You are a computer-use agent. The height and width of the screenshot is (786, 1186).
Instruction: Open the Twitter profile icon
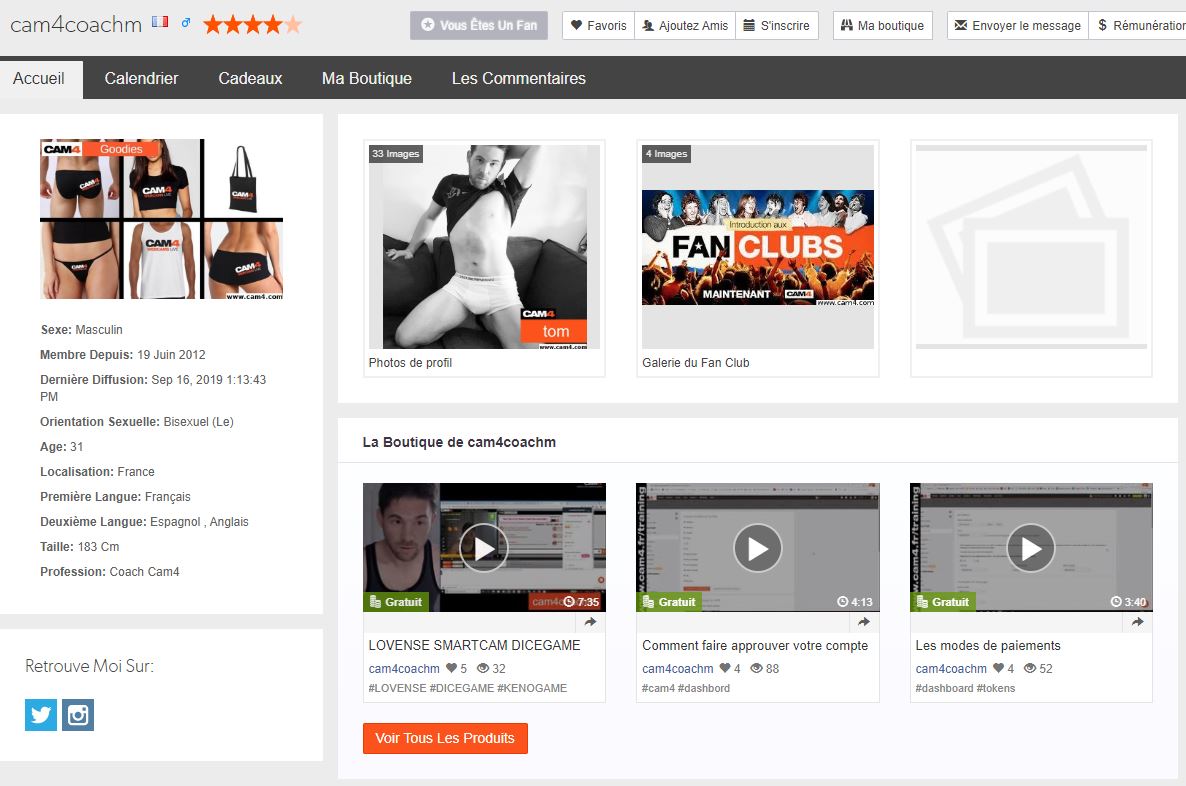[41, 715]
